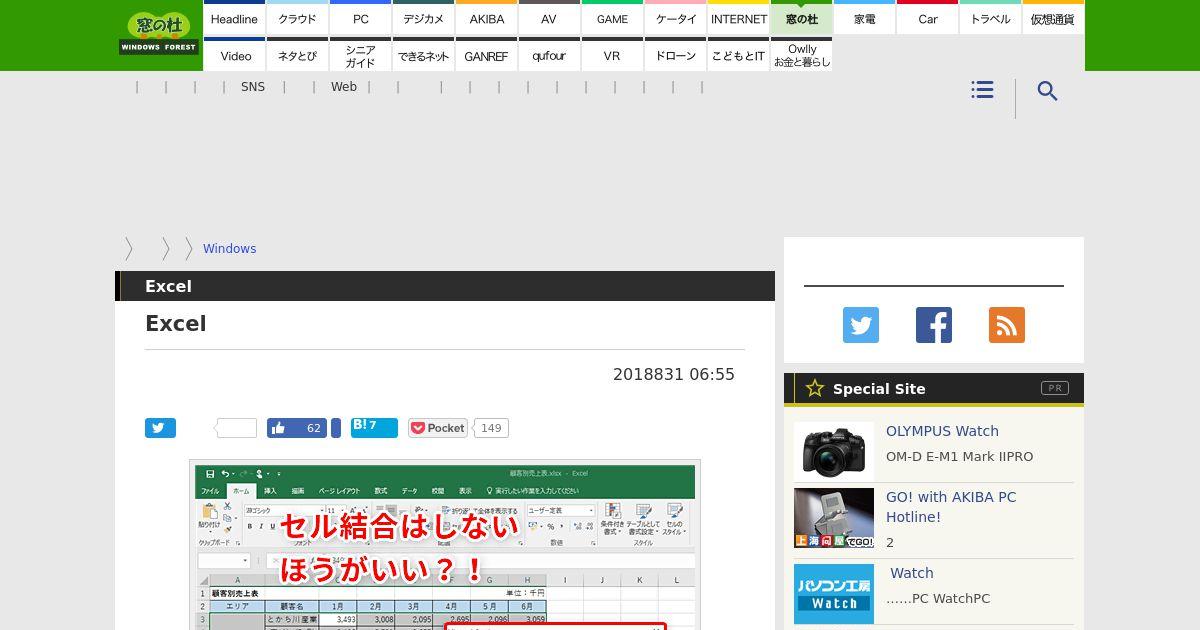Click the Excel article screenshot image
The height and width of the screenshot is (630, 1200).
pos(445,545)
